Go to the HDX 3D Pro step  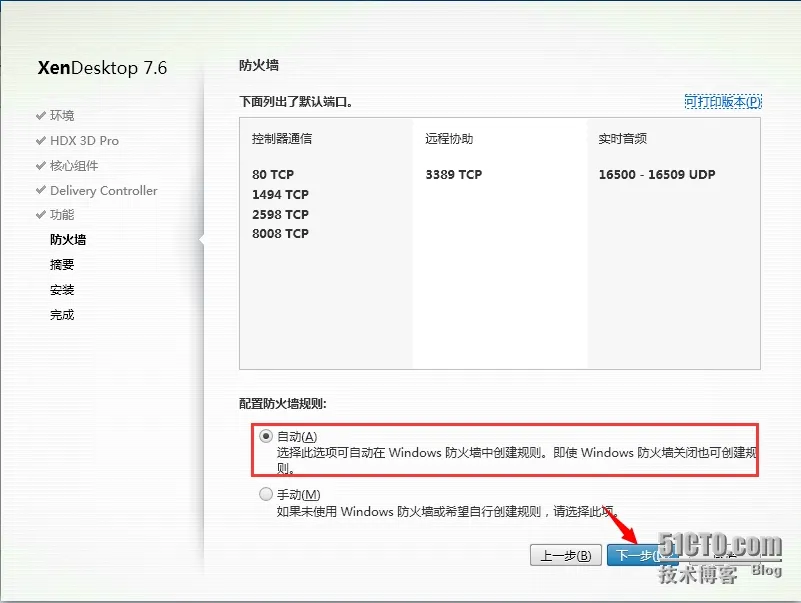(84, 141)
